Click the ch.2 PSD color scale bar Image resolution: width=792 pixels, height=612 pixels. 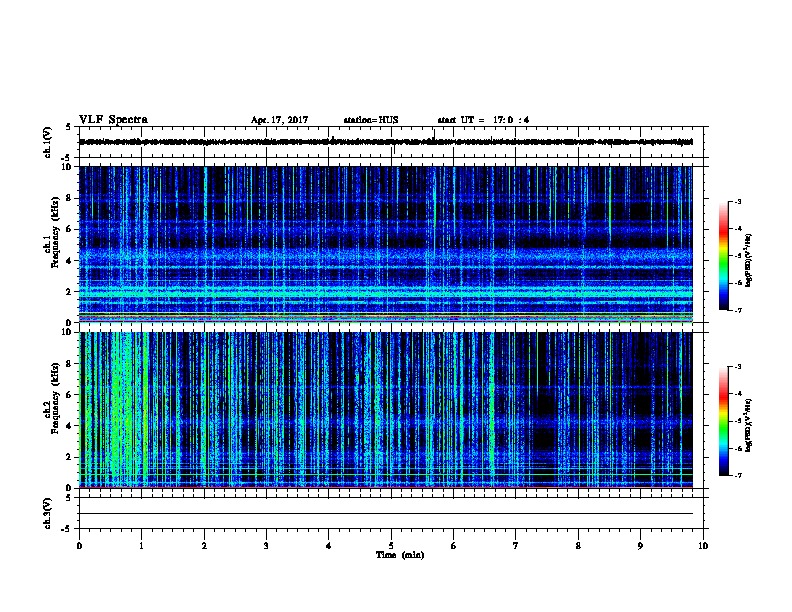point(724,421)
